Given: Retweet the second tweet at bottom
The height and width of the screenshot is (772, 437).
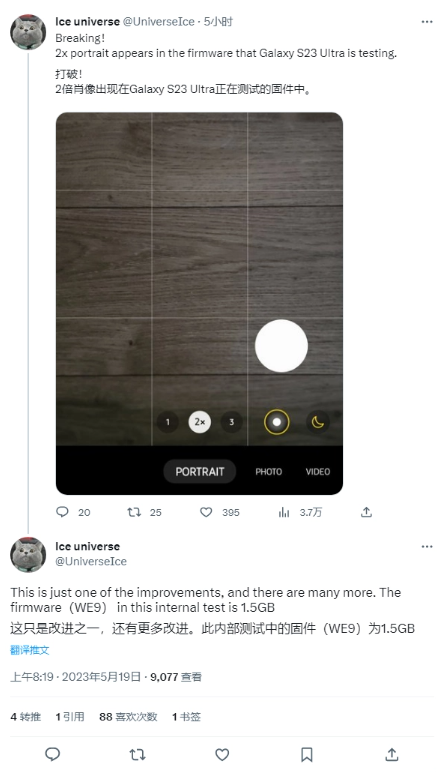Looking at the screenshot, I should pos(137,754).
